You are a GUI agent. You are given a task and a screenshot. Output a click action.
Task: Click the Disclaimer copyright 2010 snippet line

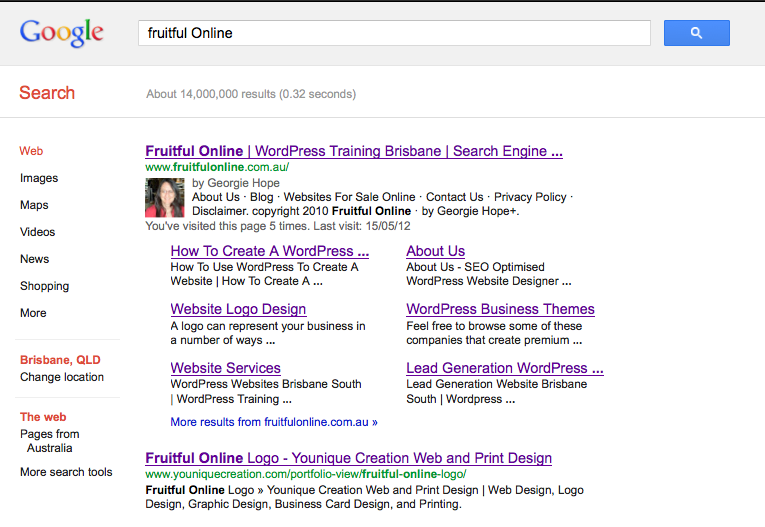356,211
